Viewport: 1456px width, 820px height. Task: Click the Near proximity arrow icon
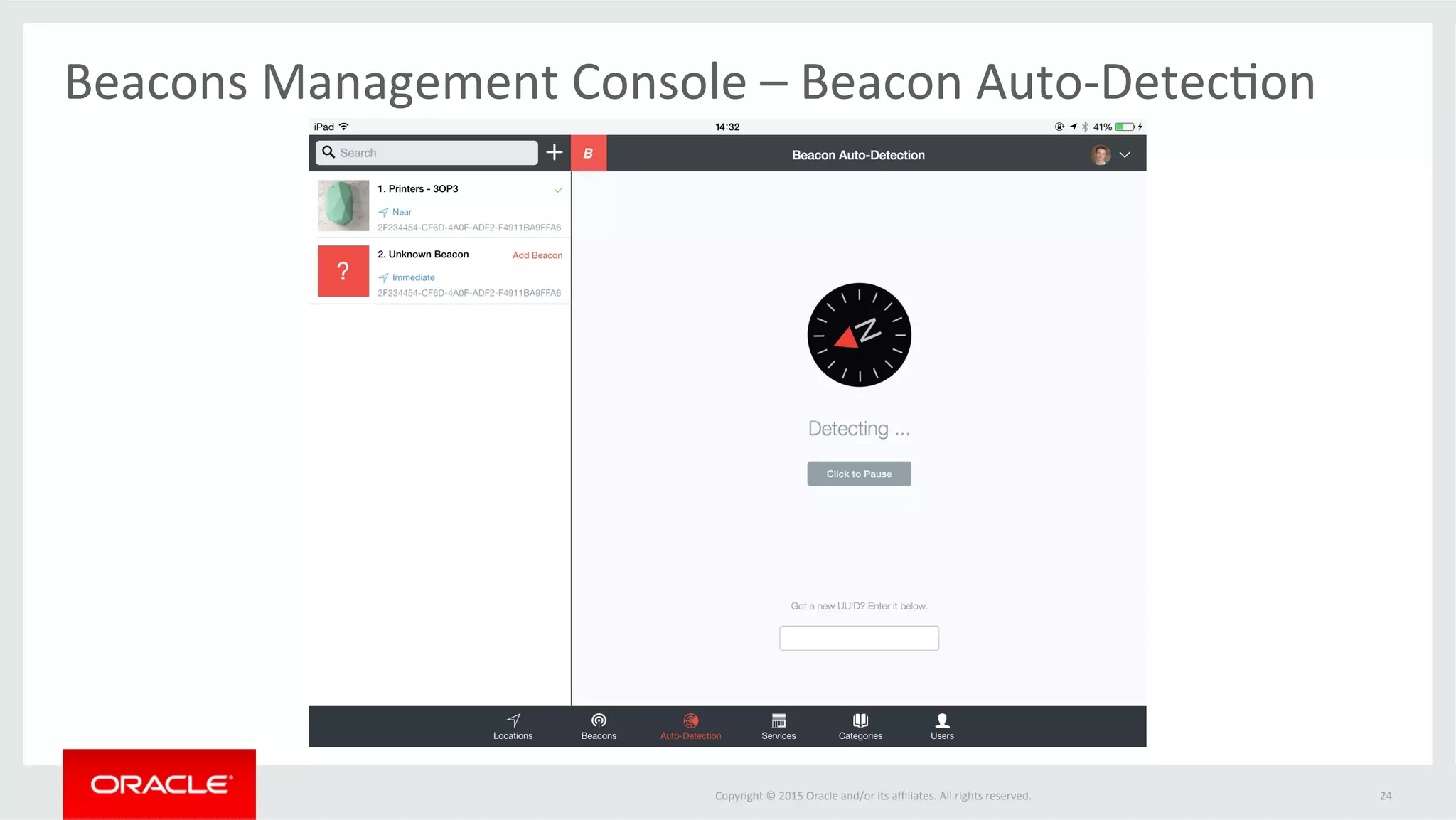(x=383, y=212)
